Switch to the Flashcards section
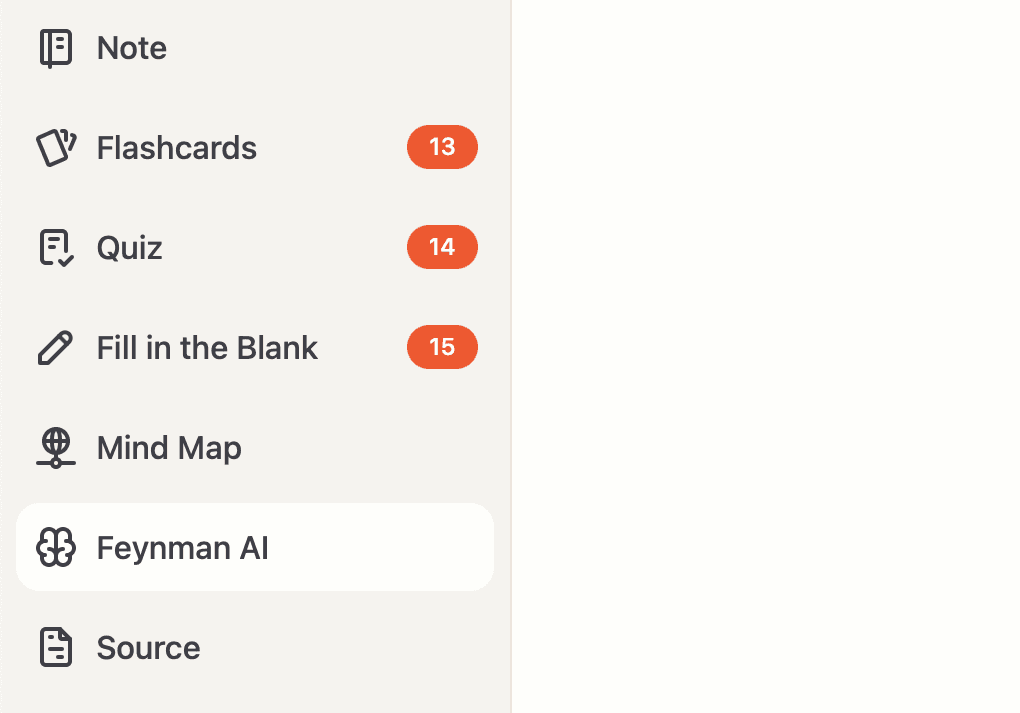 pos(176,147)
